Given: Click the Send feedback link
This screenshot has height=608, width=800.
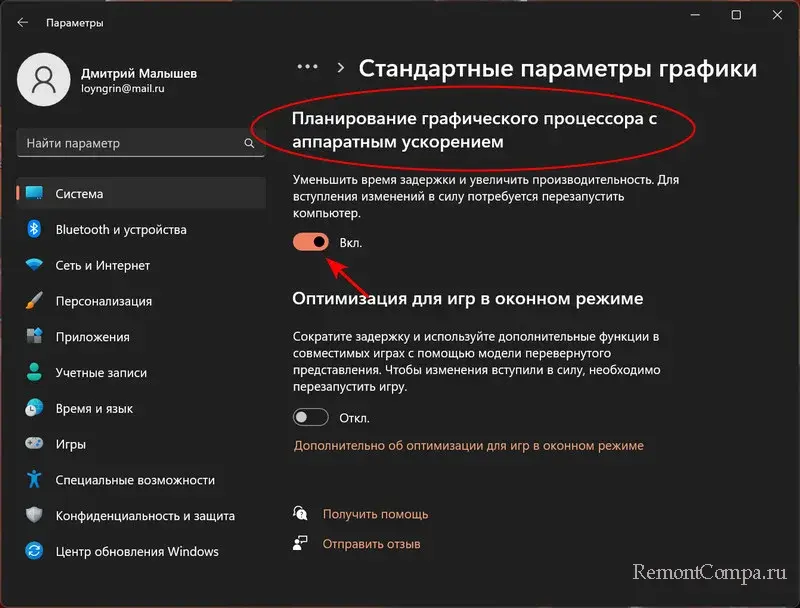Looking at the screenshot, I should [x=371, y=544].
